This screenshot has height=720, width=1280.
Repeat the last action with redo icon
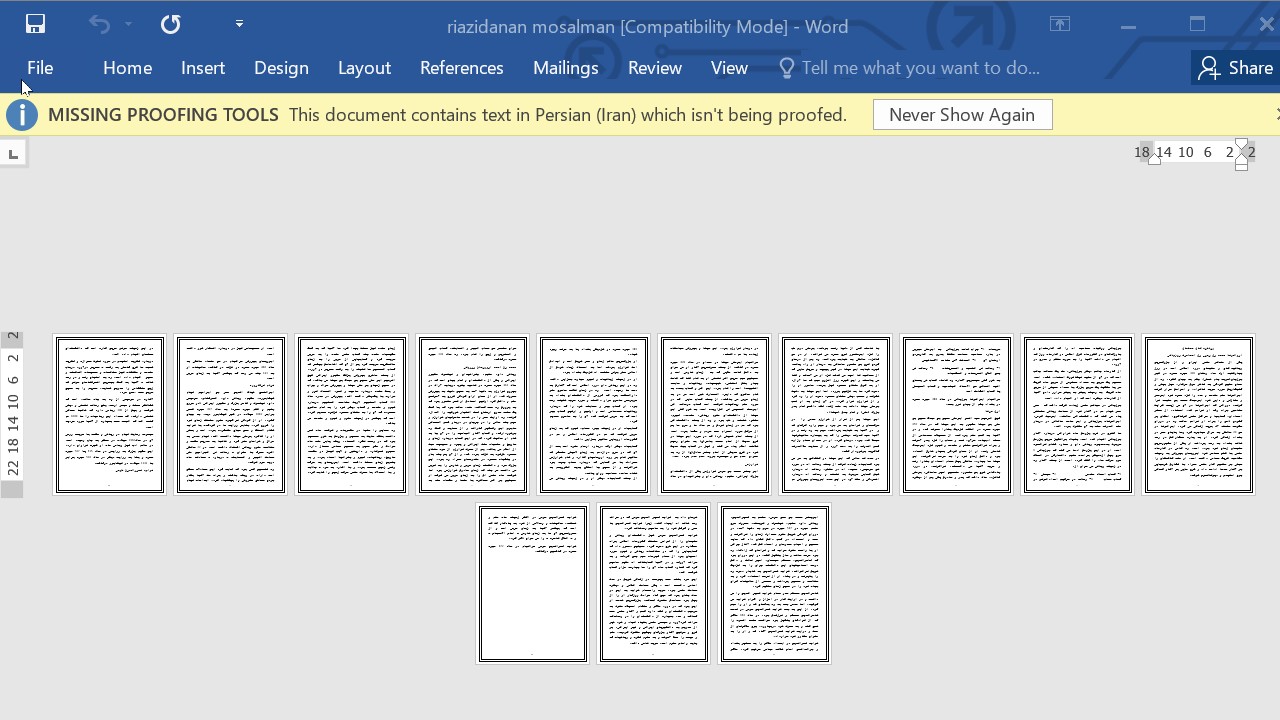pos(171,24)
